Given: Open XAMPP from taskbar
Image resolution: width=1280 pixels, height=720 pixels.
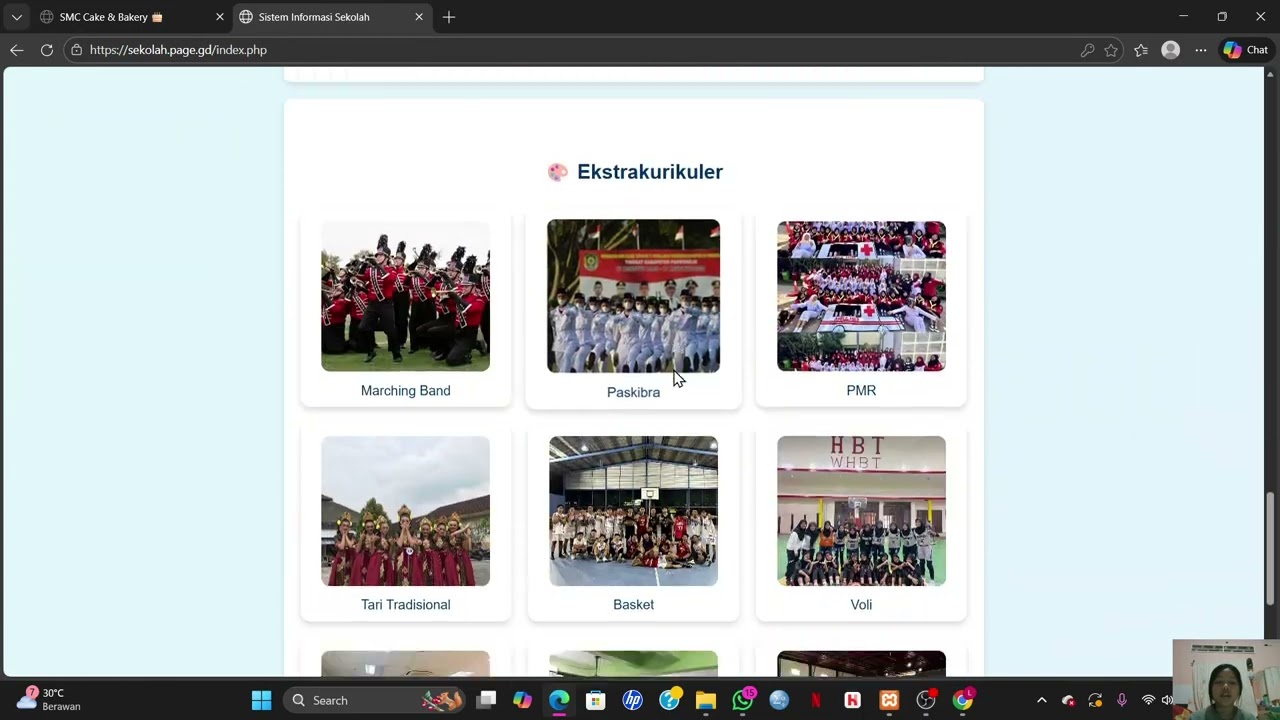Looking at the screenshot, I should [x=889, y=701].
